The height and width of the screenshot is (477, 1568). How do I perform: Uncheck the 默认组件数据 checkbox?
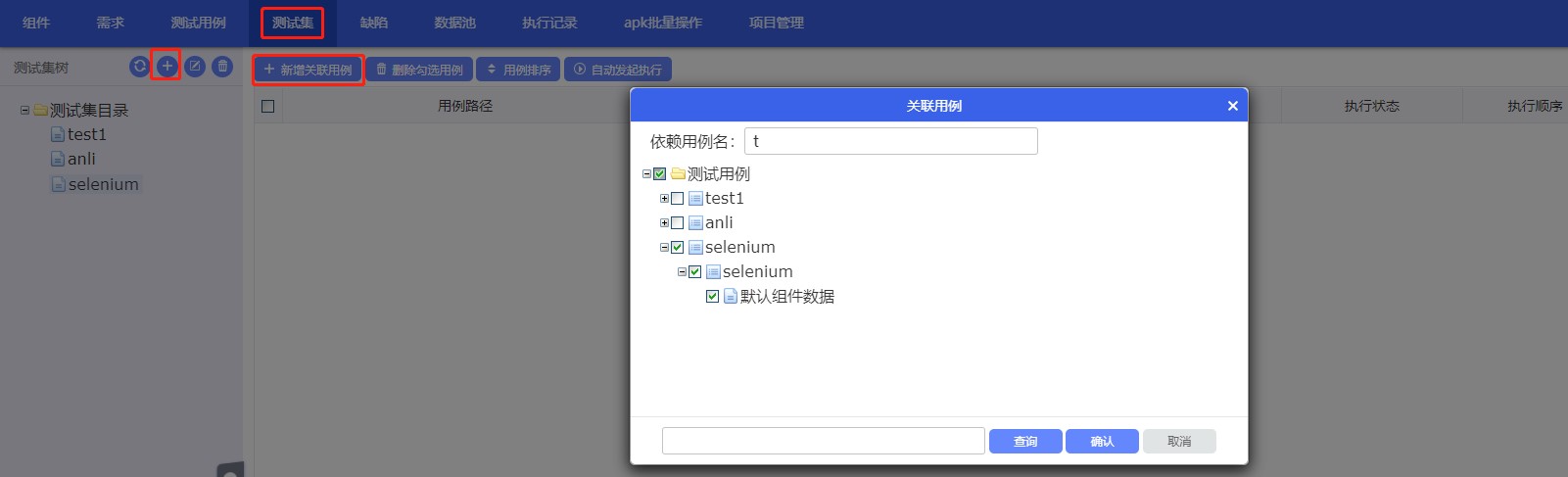[712, 296]
